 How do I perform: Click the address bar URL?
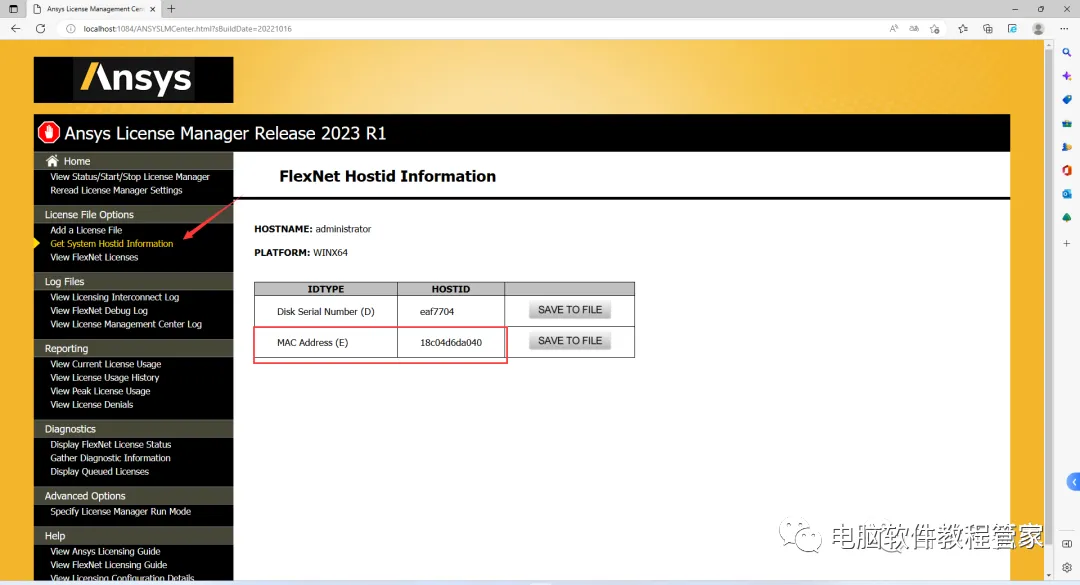(x=187, y=29)
